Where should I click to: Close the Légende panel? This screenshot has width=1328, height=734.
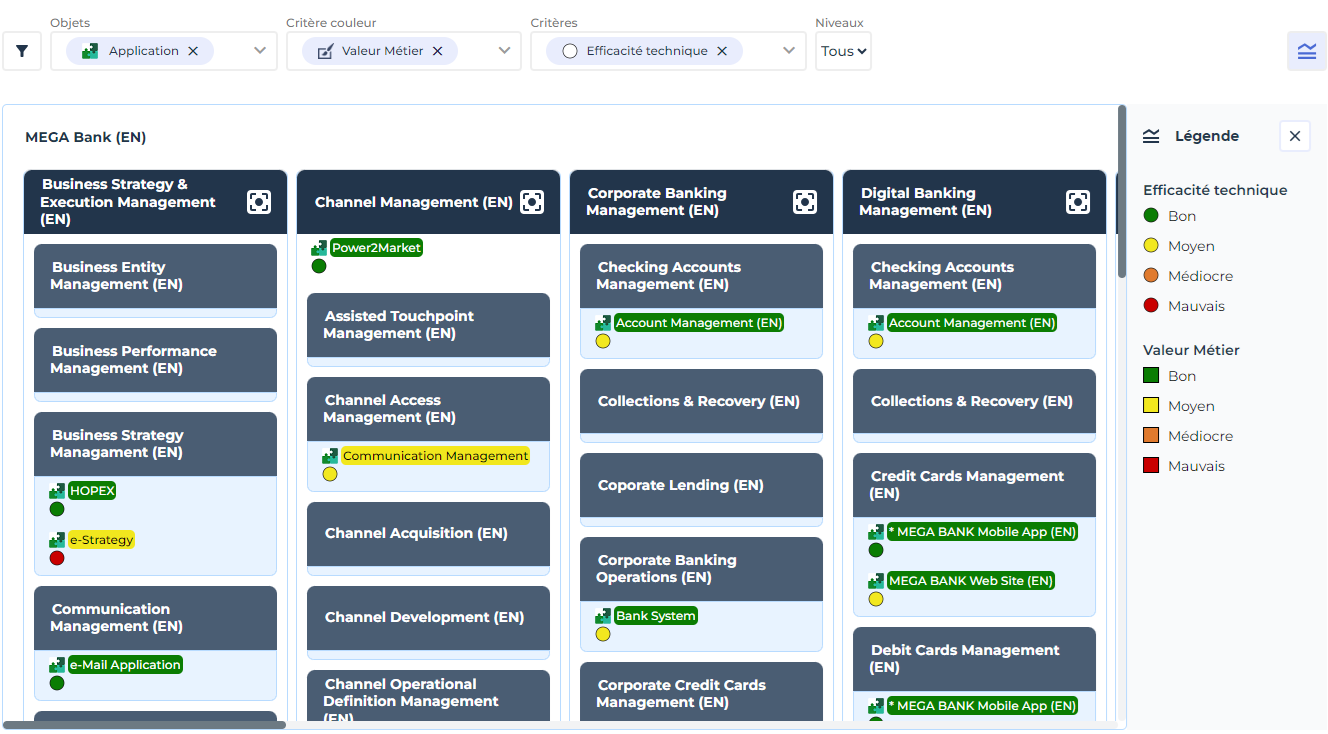click(1295, 136)
